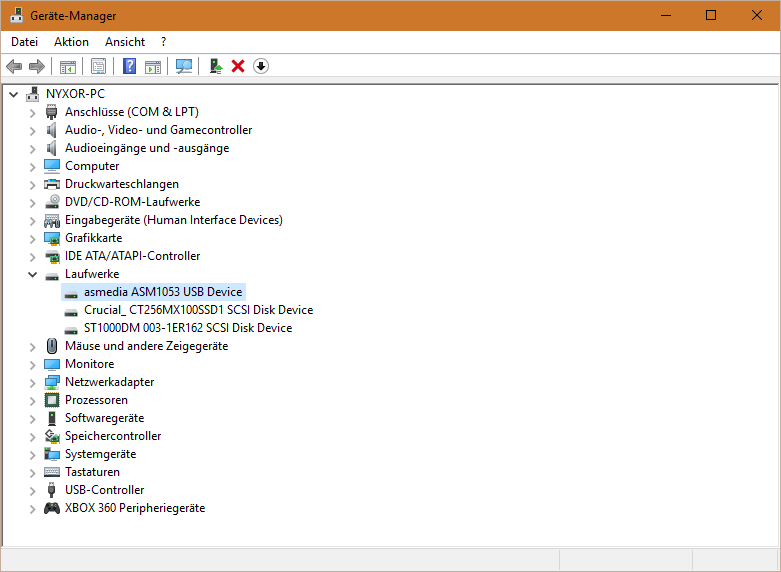Click the Druckwarteschlangen printer icon

pos(52,184)
